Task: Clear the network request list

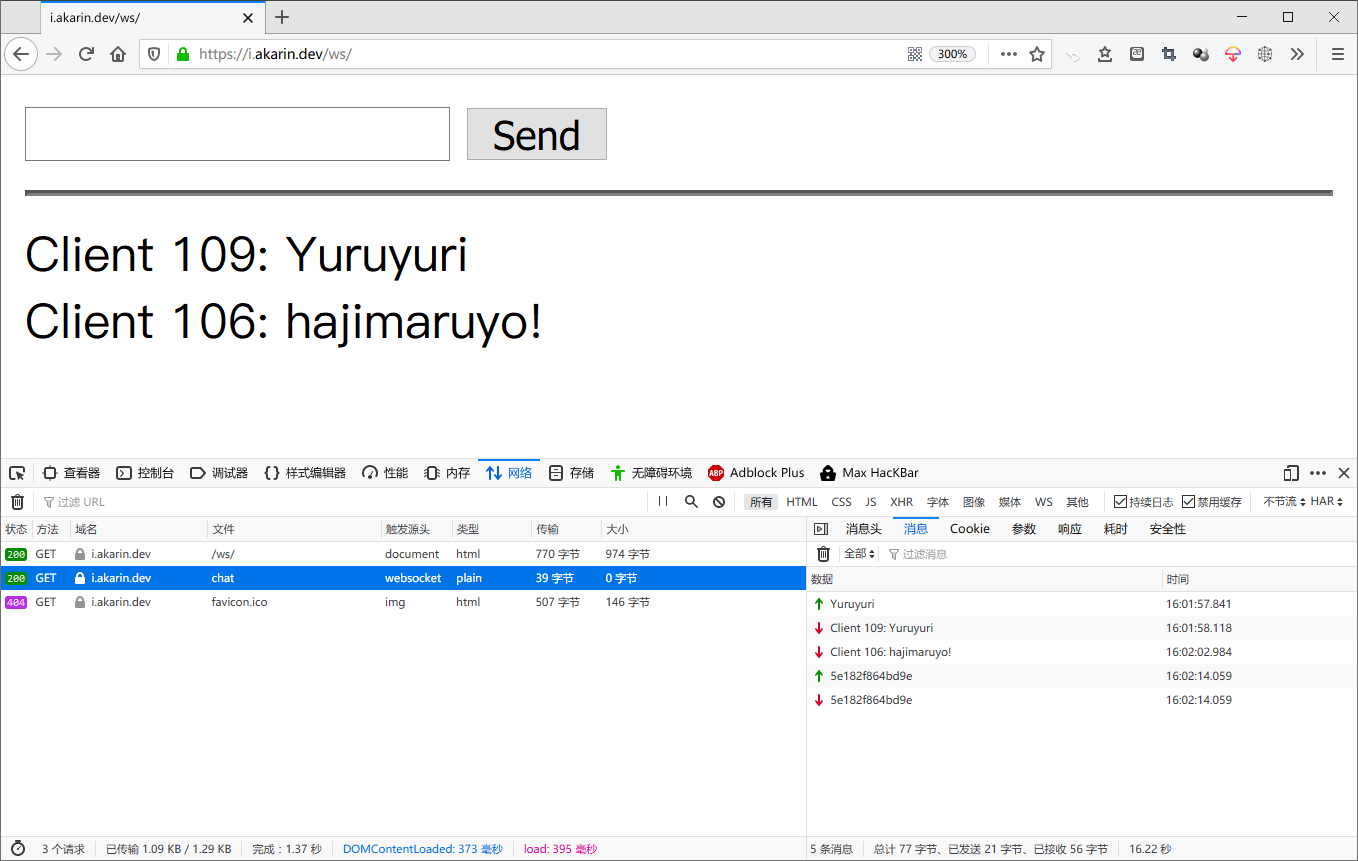Action: tap(17, 501)
